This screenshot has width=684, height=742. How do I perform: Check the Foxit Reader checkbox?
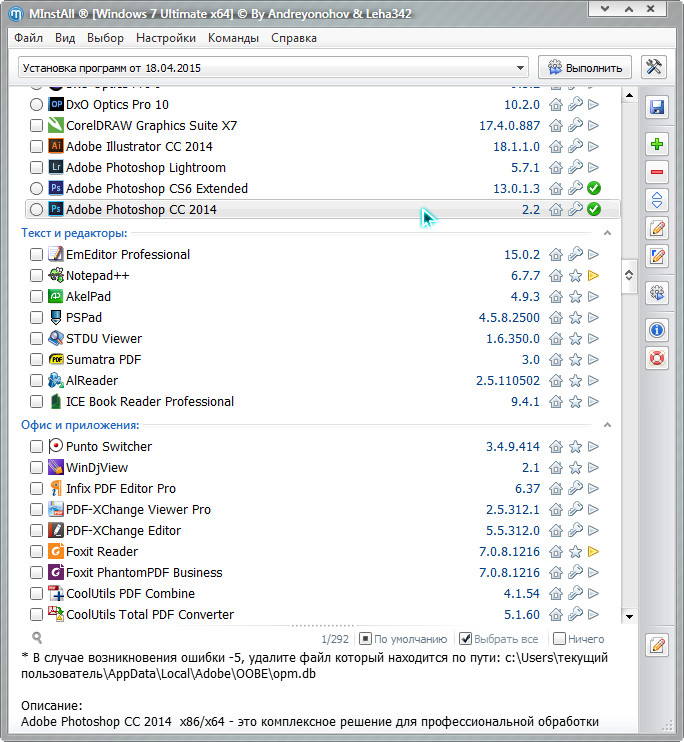[x=36, y=551]
